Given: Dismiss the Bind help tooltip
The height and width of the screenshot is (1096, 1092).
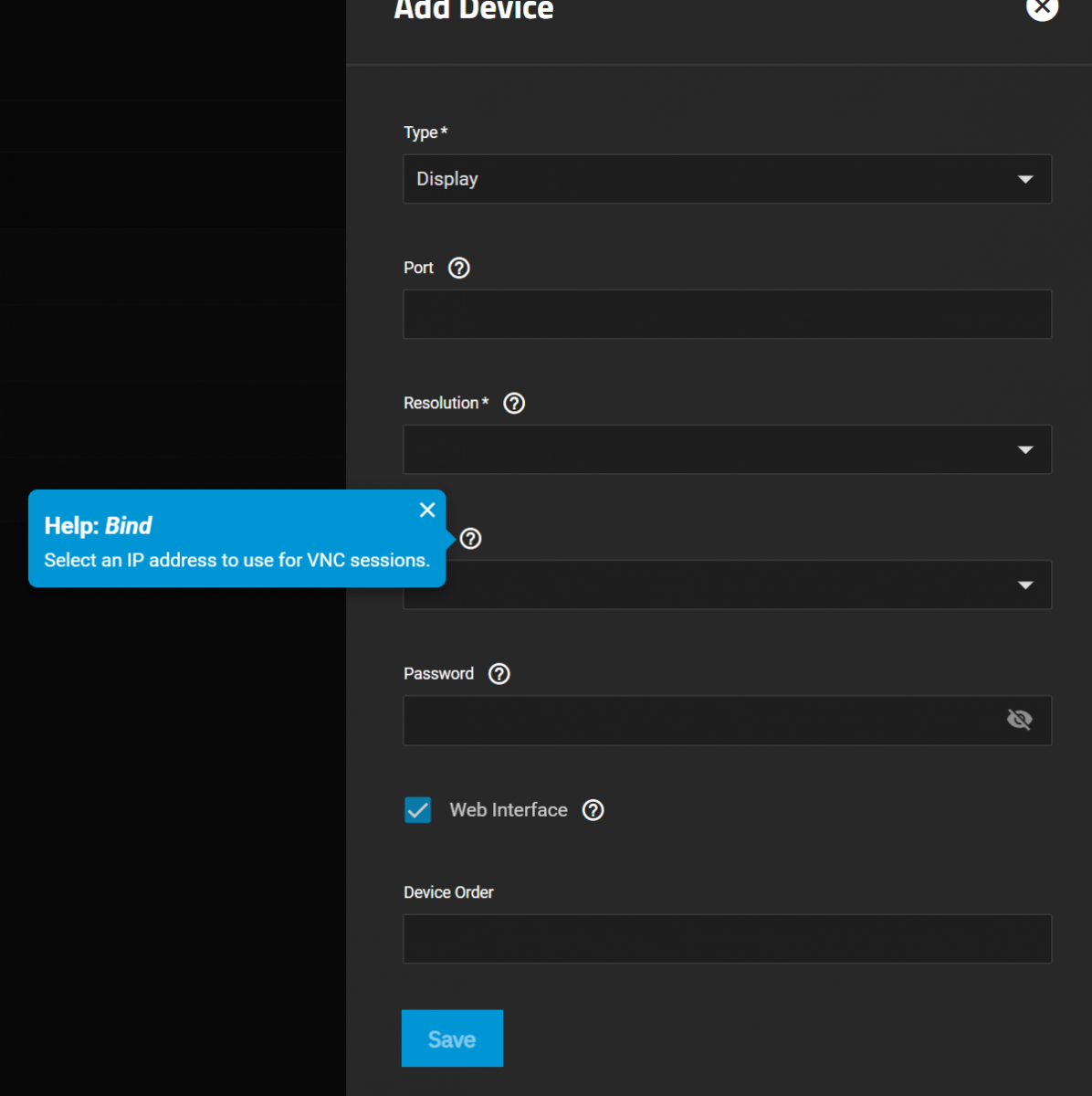Looking at the screenshot, I should coord(427,511).
